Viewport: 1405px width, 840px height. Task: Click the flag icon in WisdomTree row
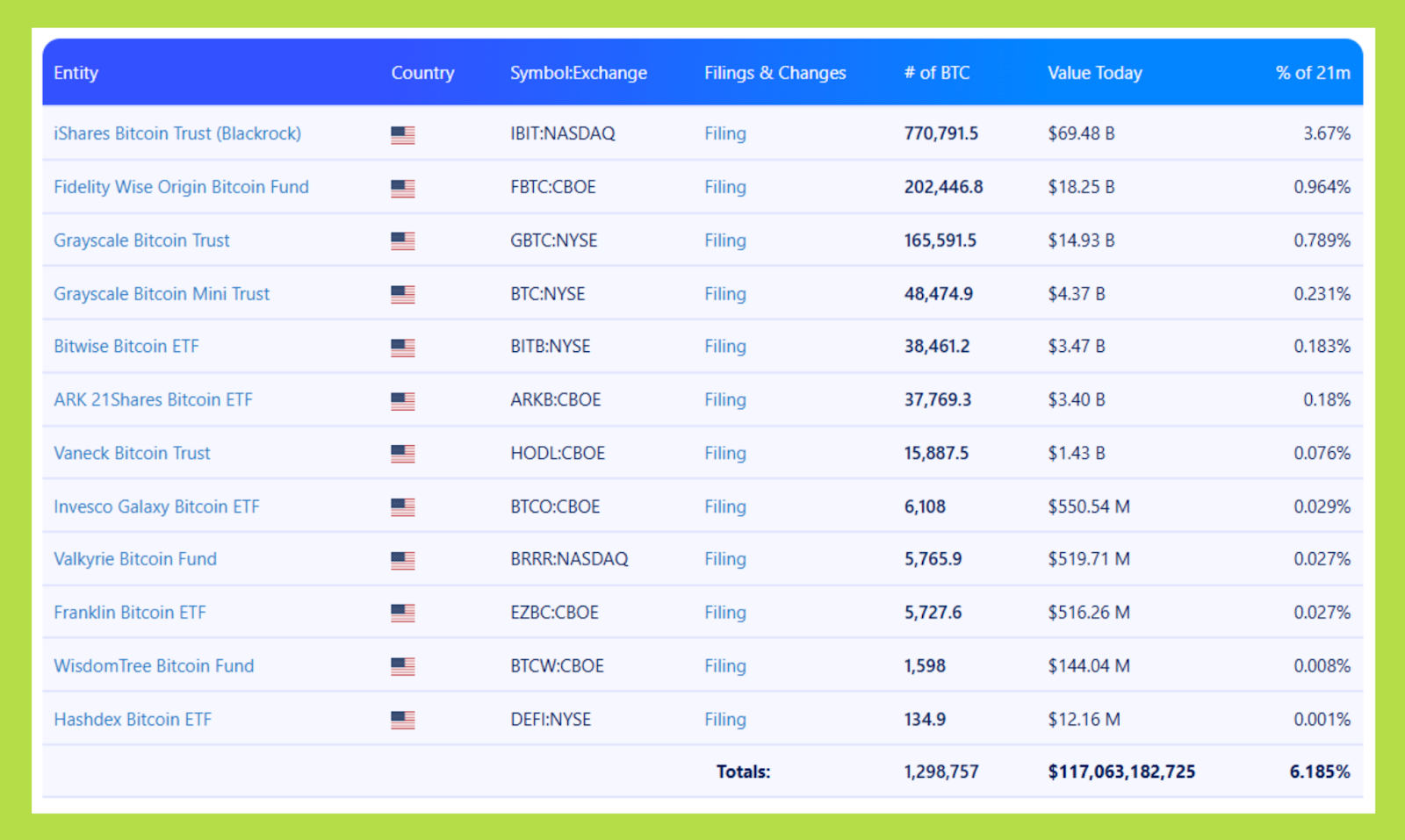pos(402,666)
